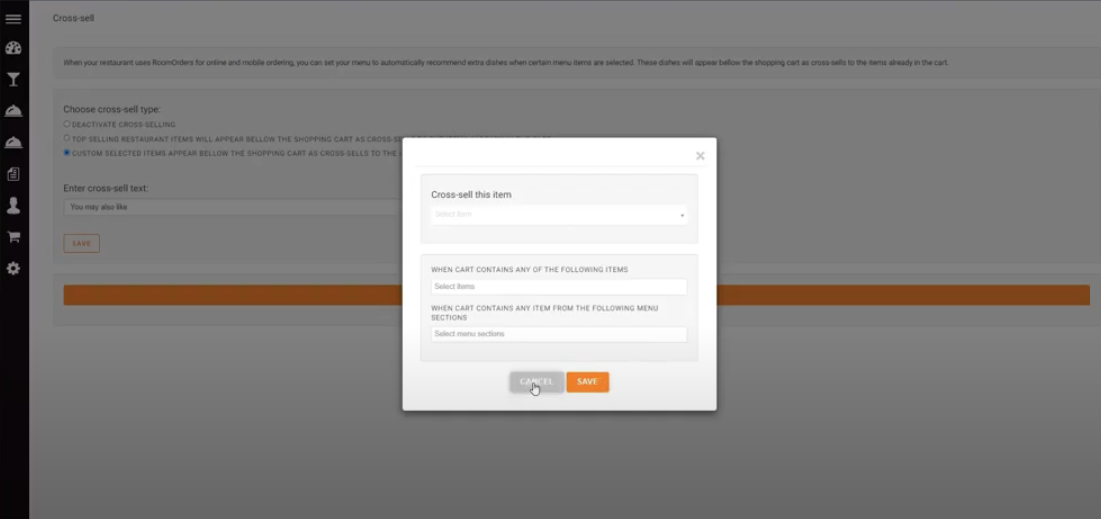Image resolution: width=1101 pixels, height=519 pixels.
Task: Open the shopping cart icon in sidebar
Action: click(x=13, y=237)
